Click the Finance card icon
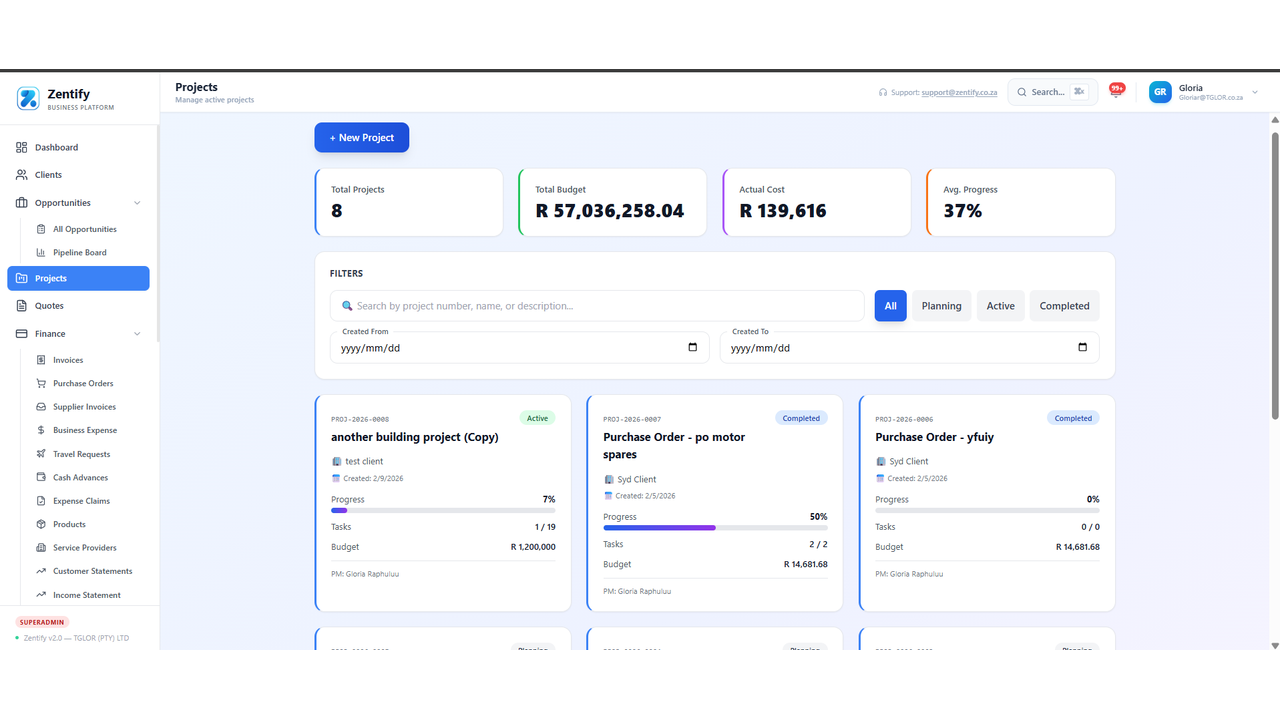1280x720 pixels. tap(22, 334)
